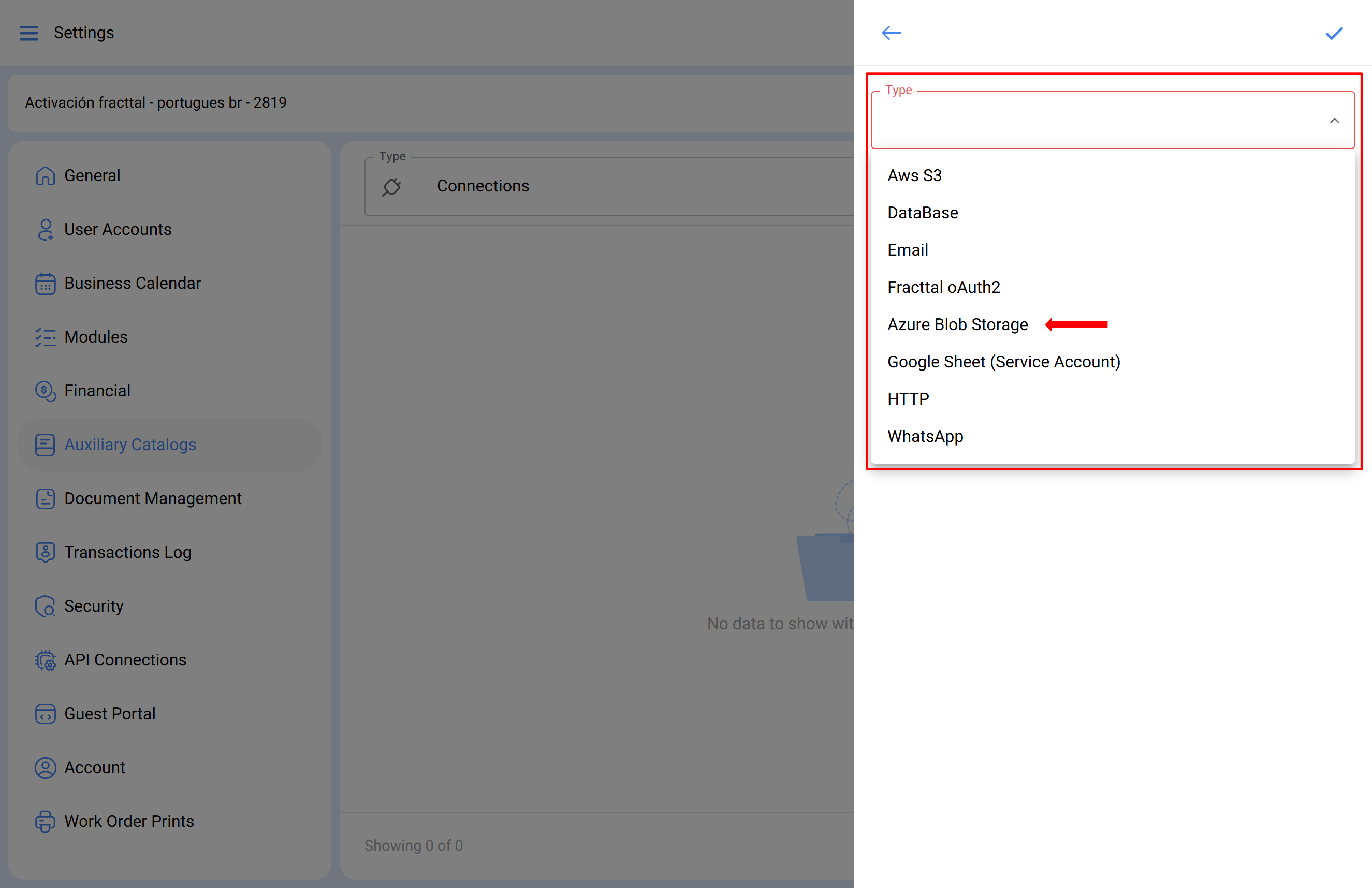Click the back arrow icon
The height and width of the screenshot is (888, 1372).
pos(891,33)
